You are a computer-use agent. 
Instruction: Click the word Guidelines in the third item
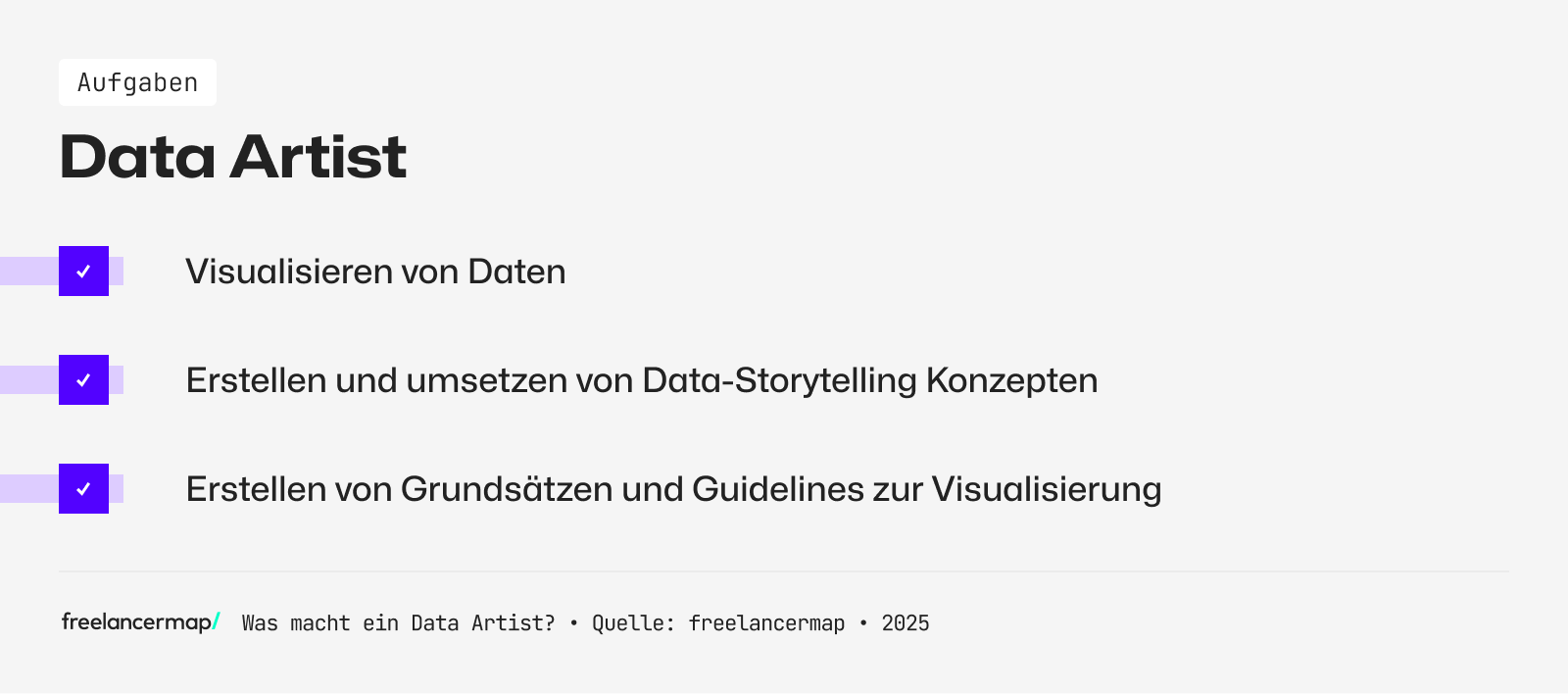coord(777,489)
